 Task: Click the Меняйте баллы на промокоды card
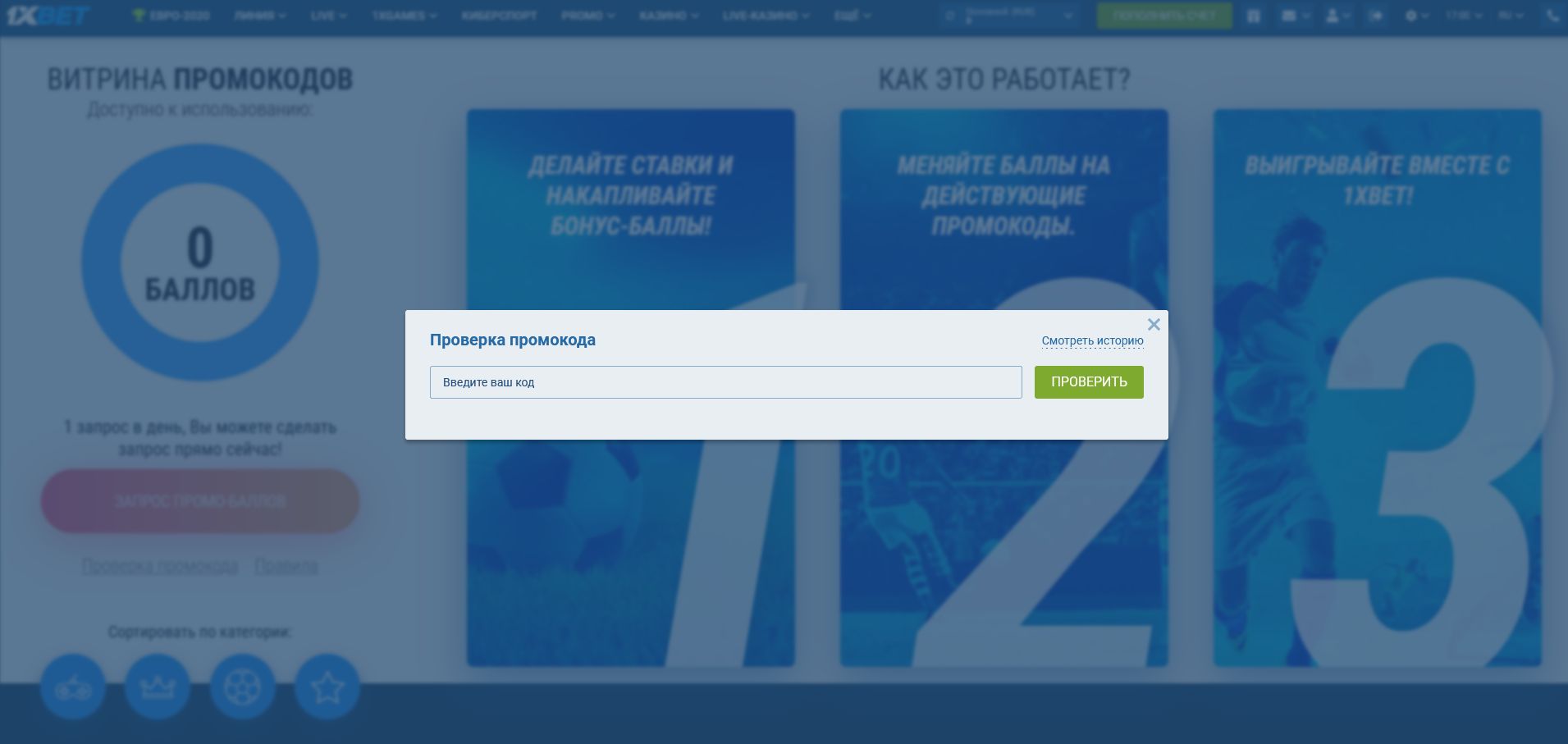coord(1004,388)
